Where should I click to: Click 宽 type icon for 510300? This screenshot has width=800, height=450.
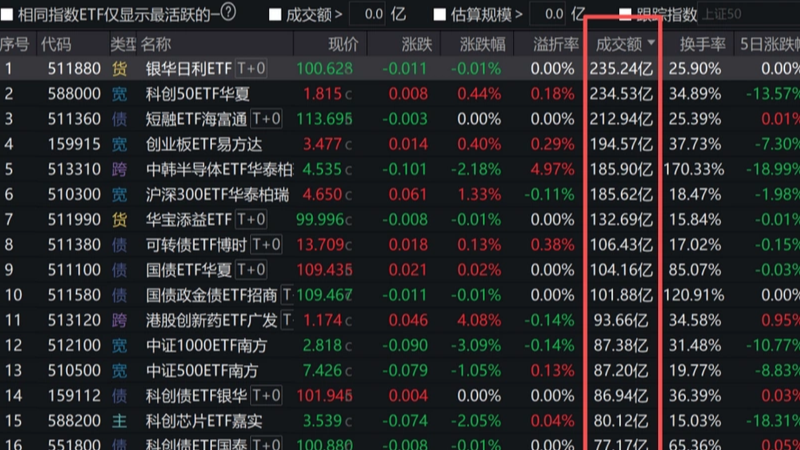[x=119, y=194]
